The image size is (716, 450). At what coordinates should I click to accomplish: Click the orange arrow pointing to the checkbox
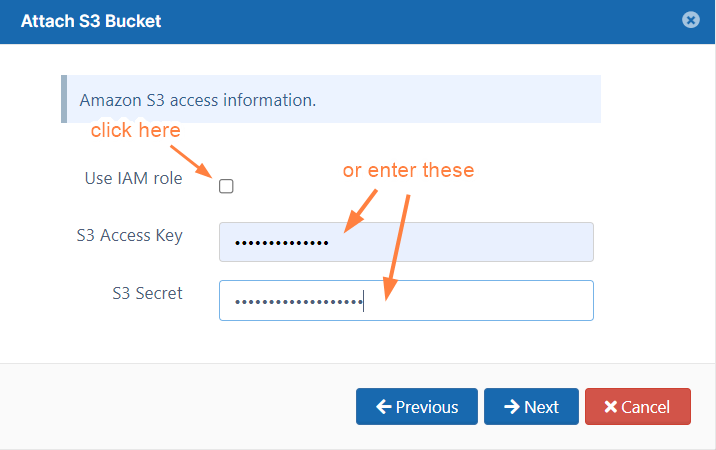pos(190,160)
